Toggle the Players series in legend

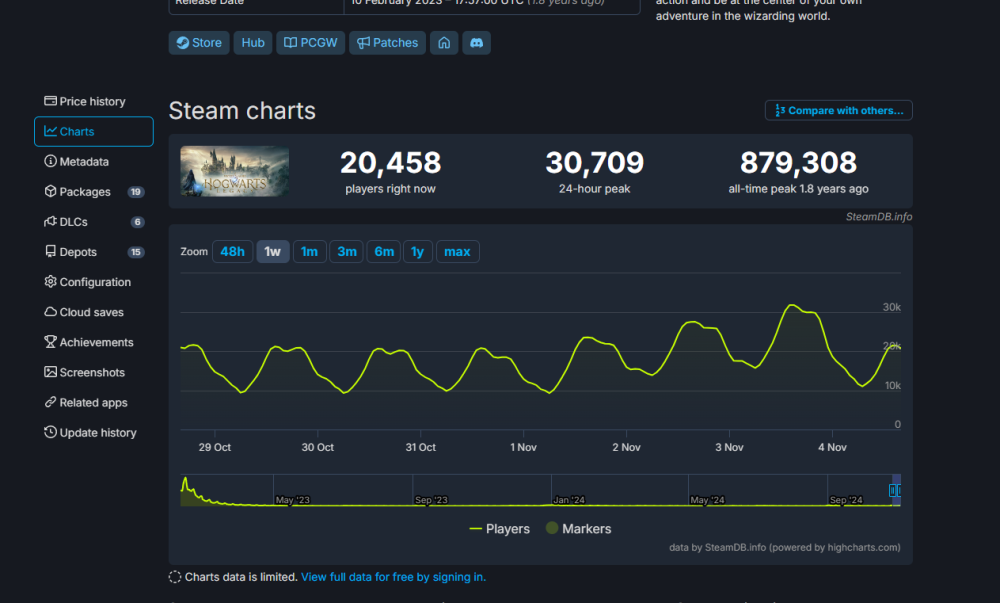[x=499, y=528]
